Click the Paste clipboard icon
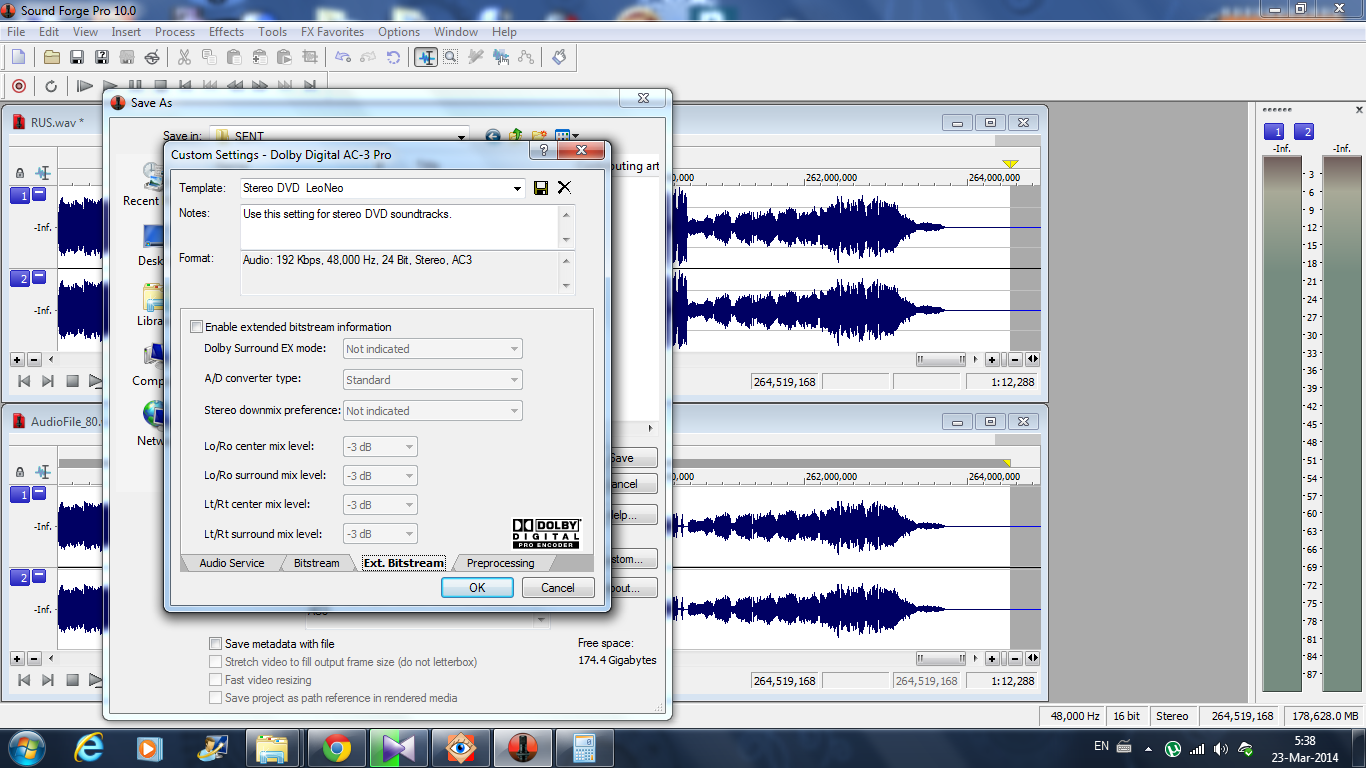Viewport: 1366px width, 768px height. click(234, 57)
